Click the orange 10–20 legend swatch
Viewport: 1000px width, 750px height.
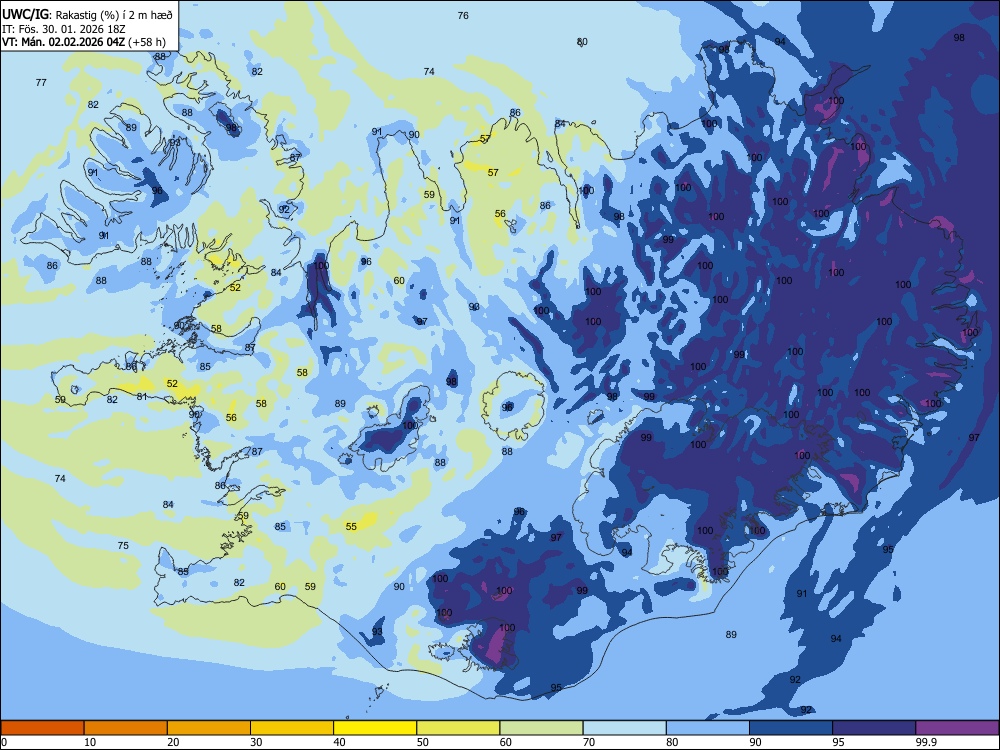tap(126, 728)
